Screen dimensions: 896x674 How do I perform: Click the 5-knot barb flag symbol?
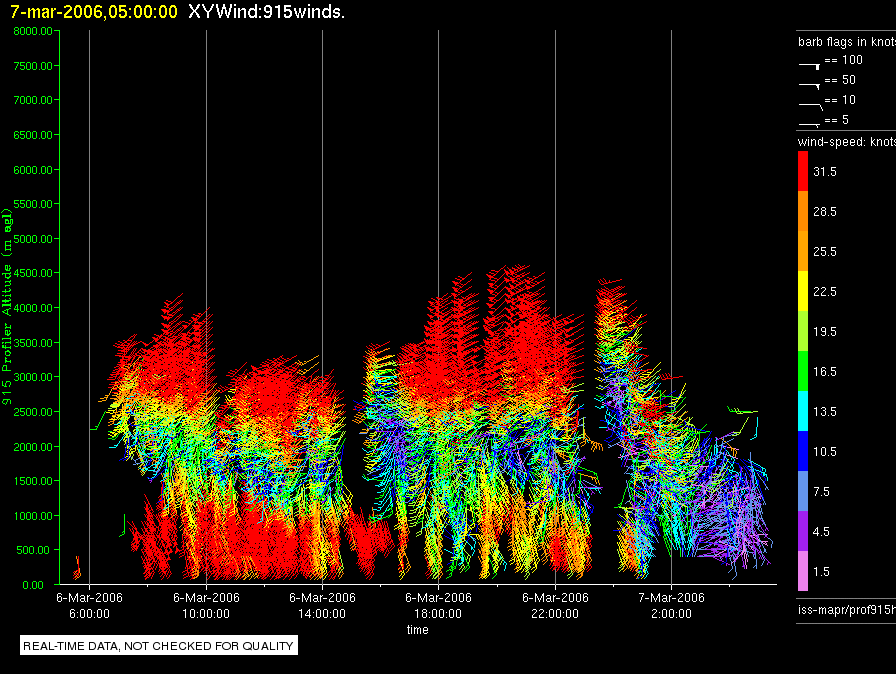pos(810,124)
